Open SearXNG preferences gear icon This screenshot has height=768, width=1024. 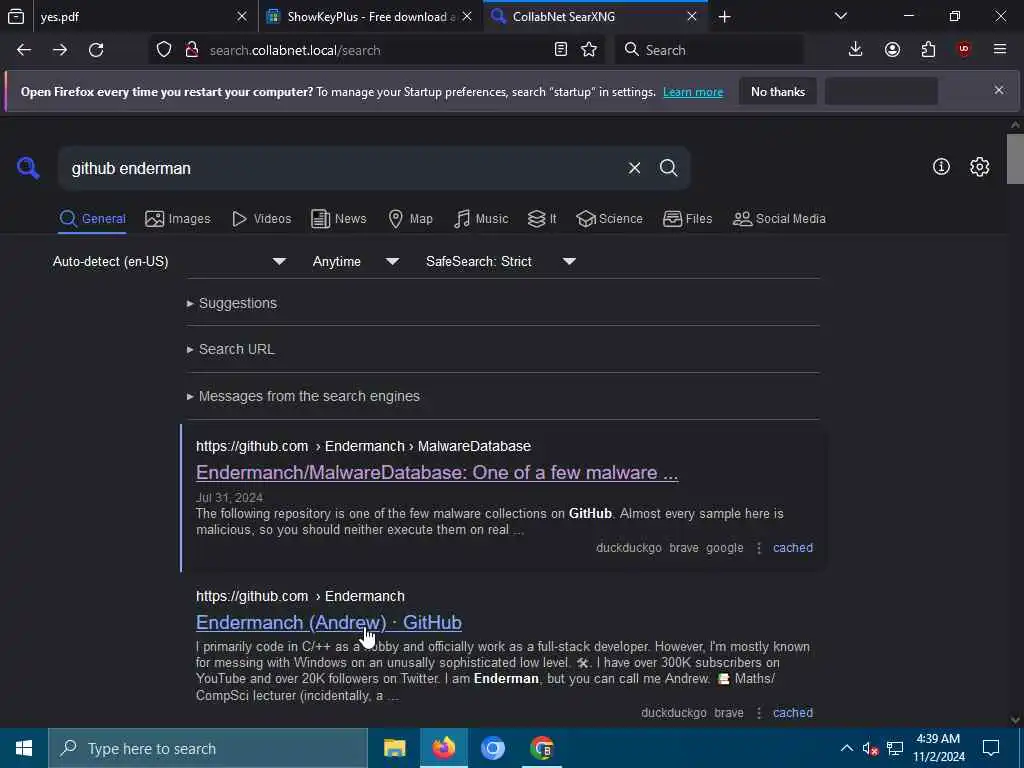coord(980,167)
